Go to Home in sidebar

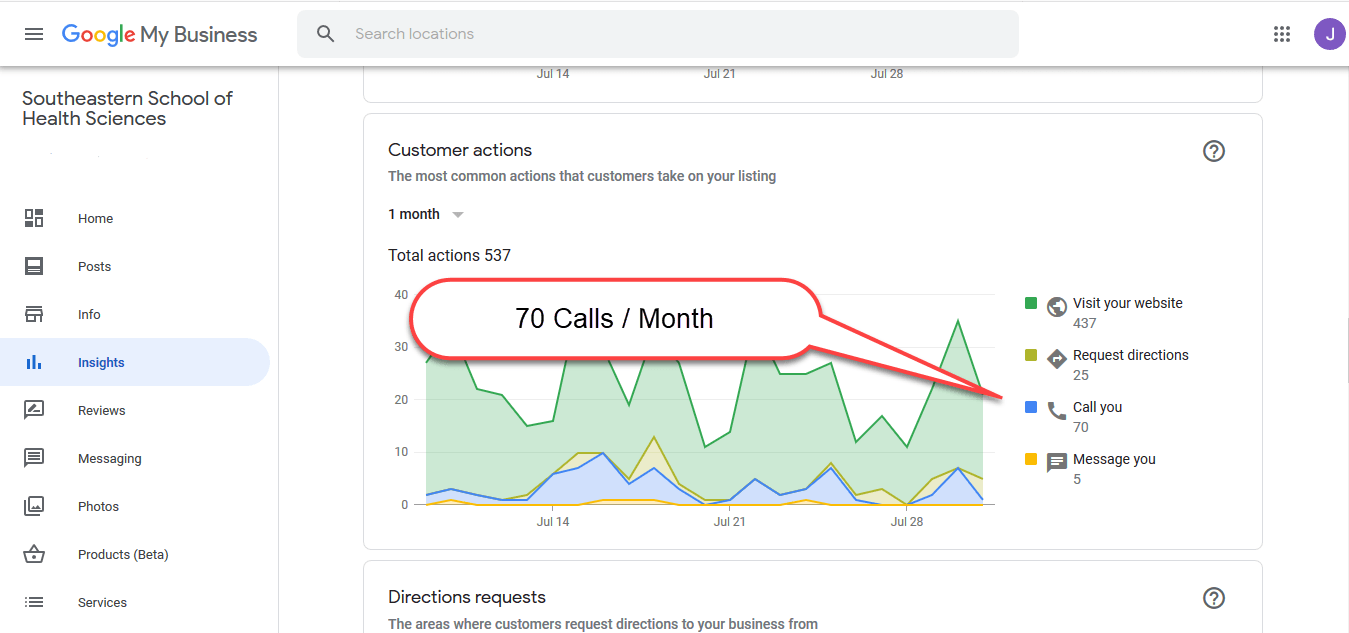(x=95, y=218)
